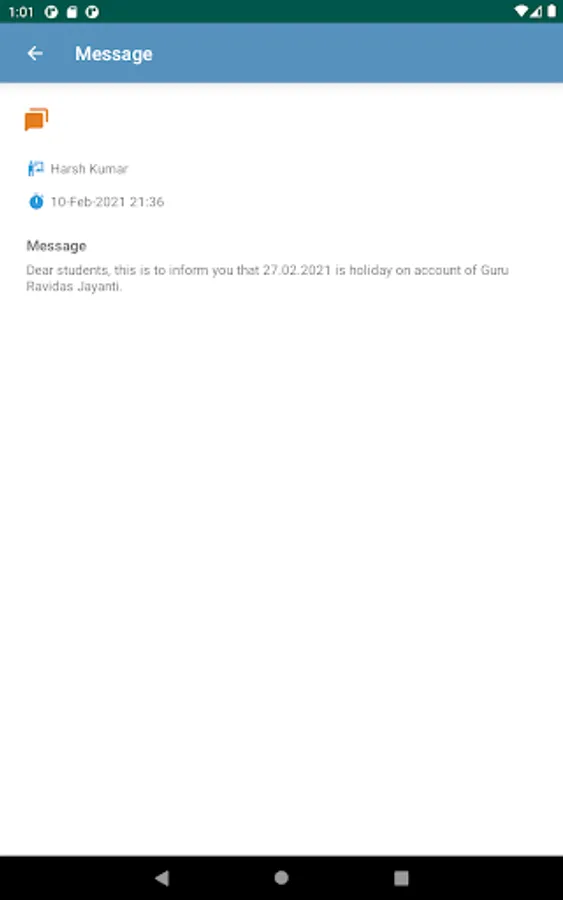
Task: Tap the second circular notification icon
Action: tap(92, 11)
